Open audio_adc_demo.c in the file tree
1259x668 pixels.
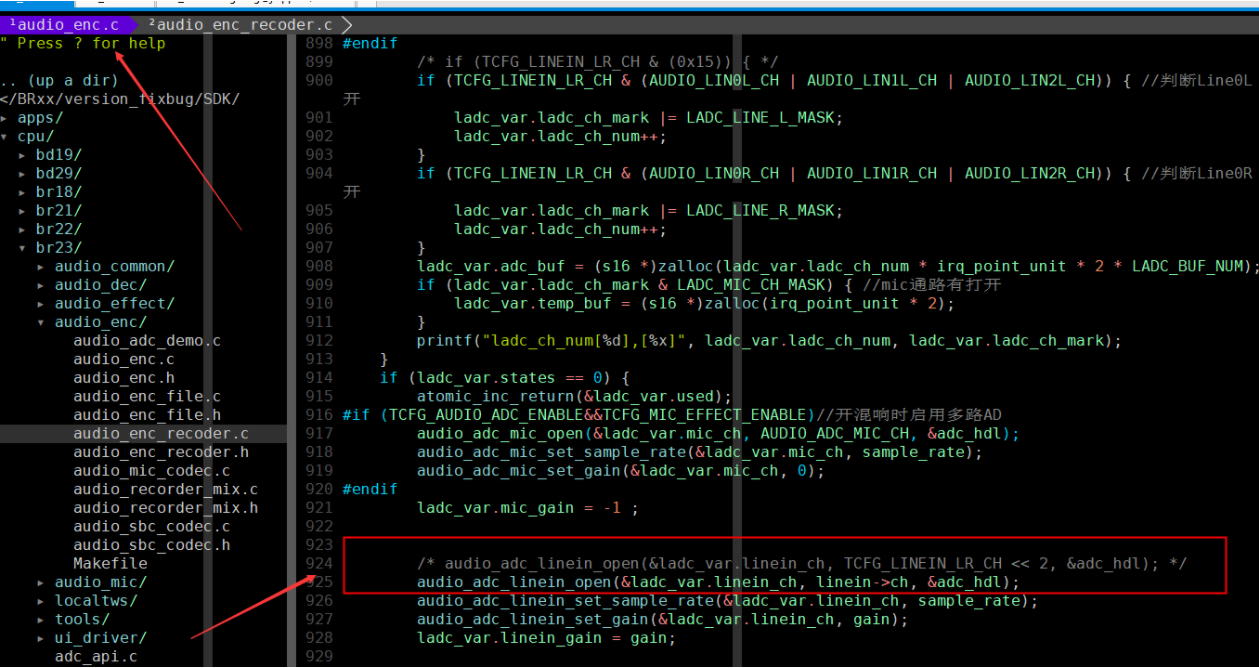point(147,341)
